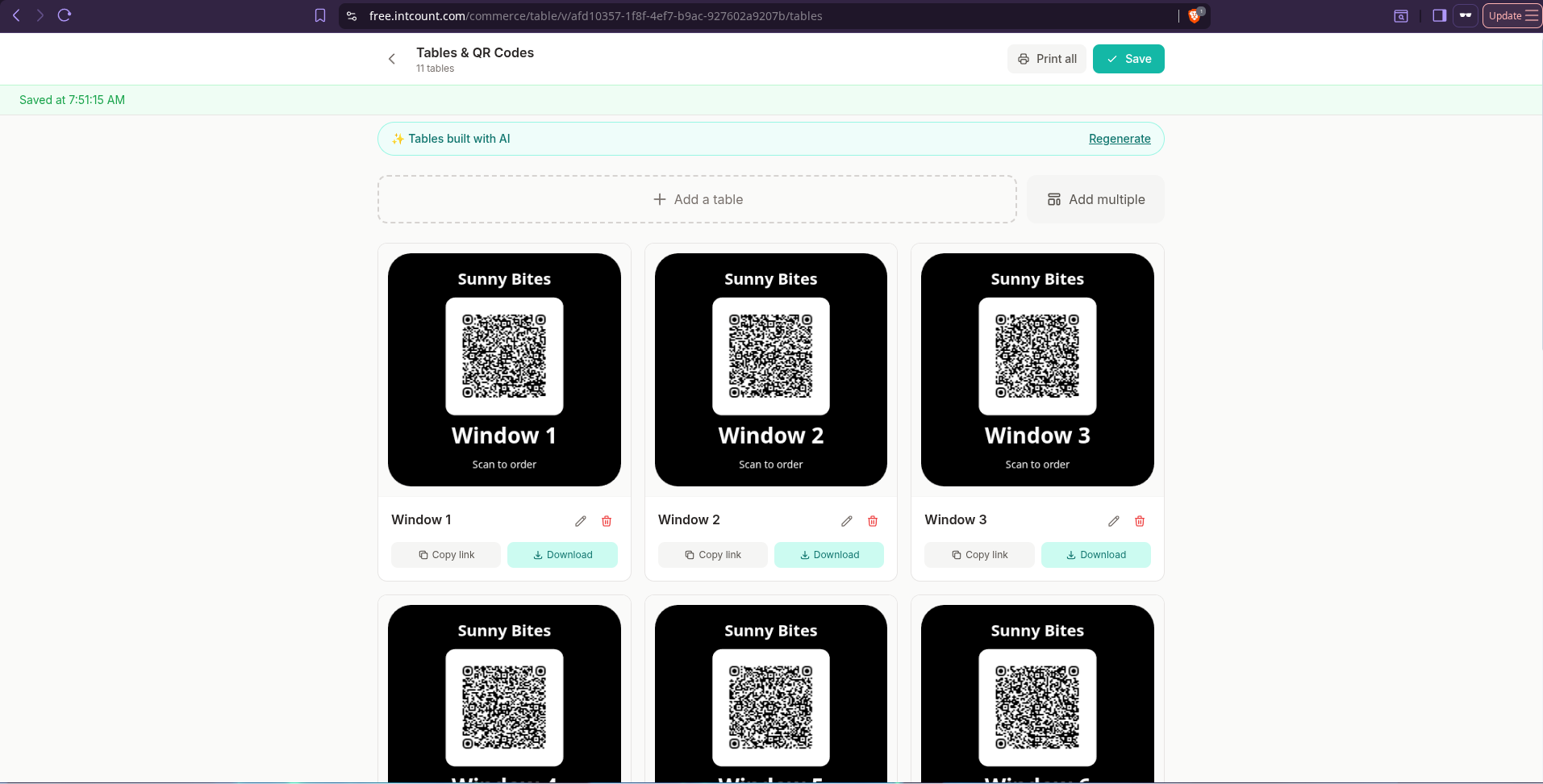Edit the Window 2 table name
1543x784 pixels.
[x=847, y=521]
